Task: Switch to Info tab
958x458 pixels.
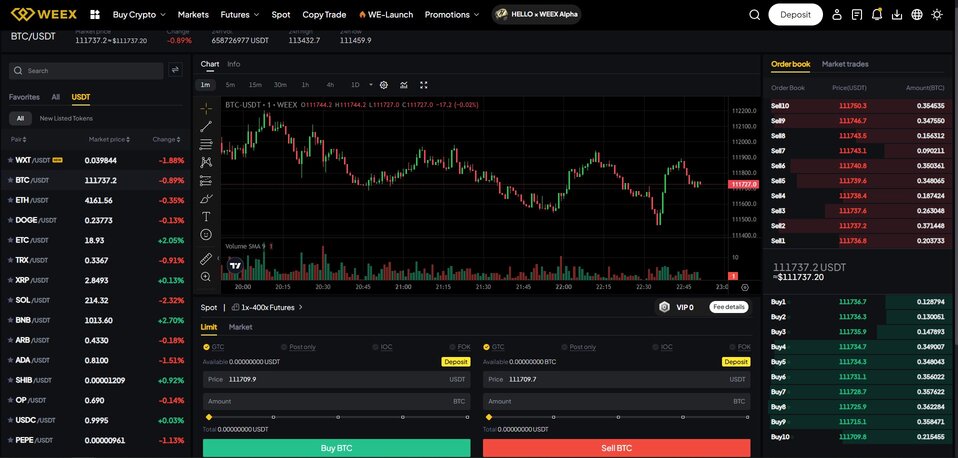Action: [233, 64]
